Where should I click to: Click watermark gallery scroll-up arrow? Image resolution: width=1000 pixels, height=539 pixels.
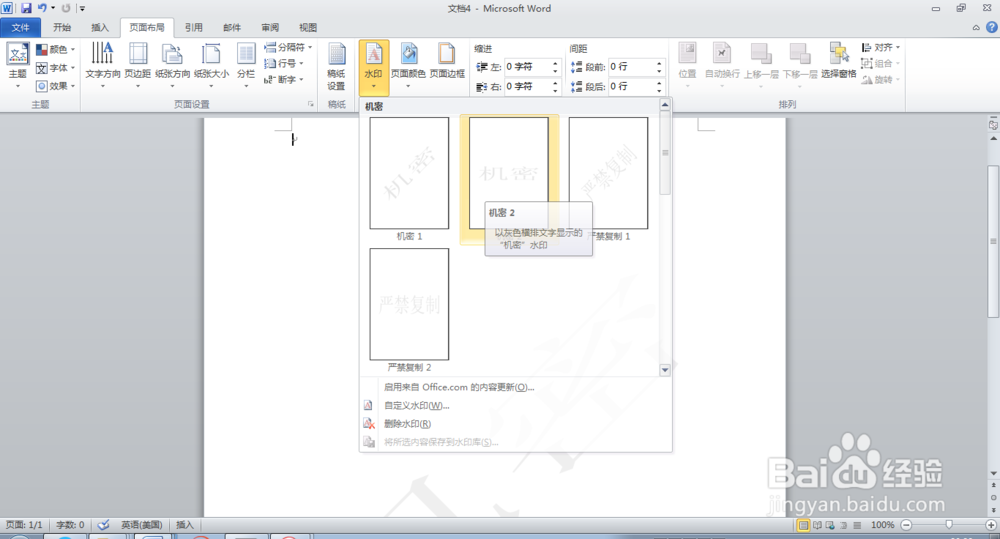pyautogui.click(x=665, y=105)
